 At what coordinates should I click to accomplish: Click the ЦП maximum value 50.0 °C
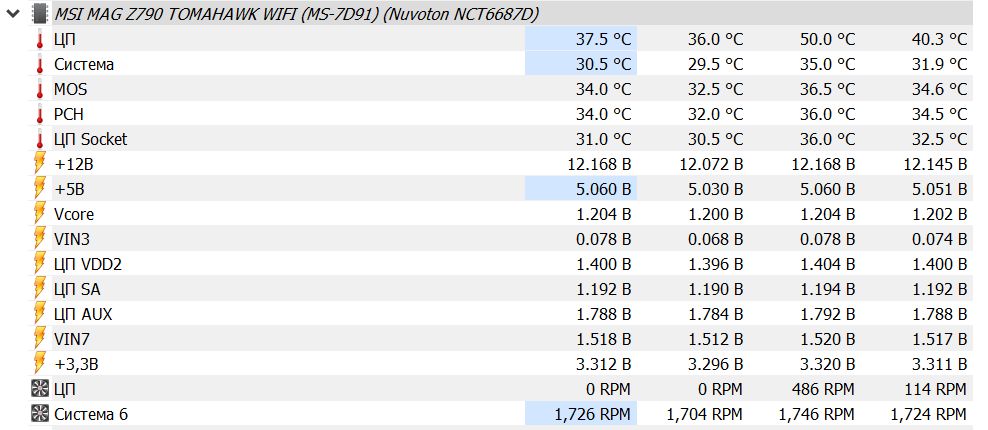tap(827, 40)
